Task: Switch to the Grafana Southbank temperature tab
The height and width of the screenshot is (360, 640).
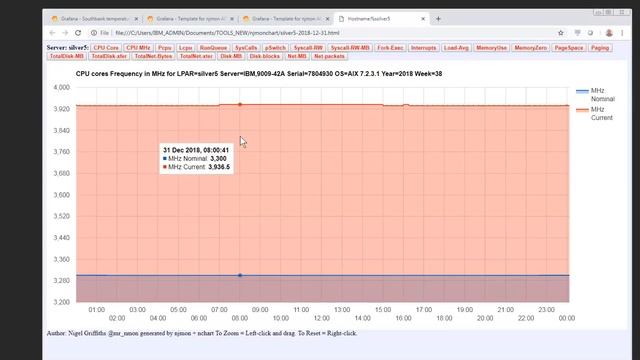Action: 94,19
